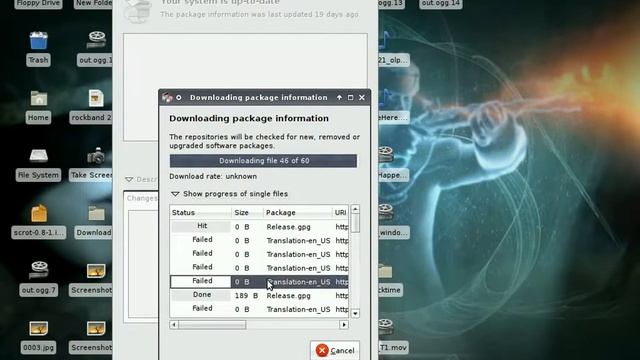Viewport: 640px width, 360px height.
Task: Click the Downloading file 46 of 60 progress bar
Action: click(x=263, y=161)
